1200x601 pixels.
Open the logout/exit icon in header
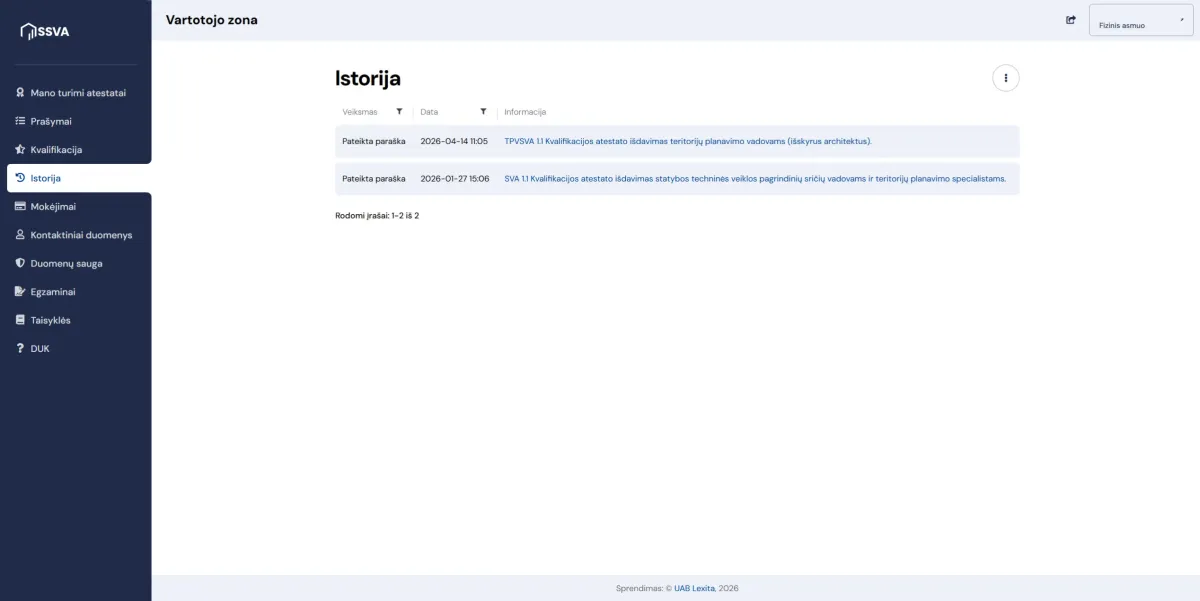coord(1071,19)
